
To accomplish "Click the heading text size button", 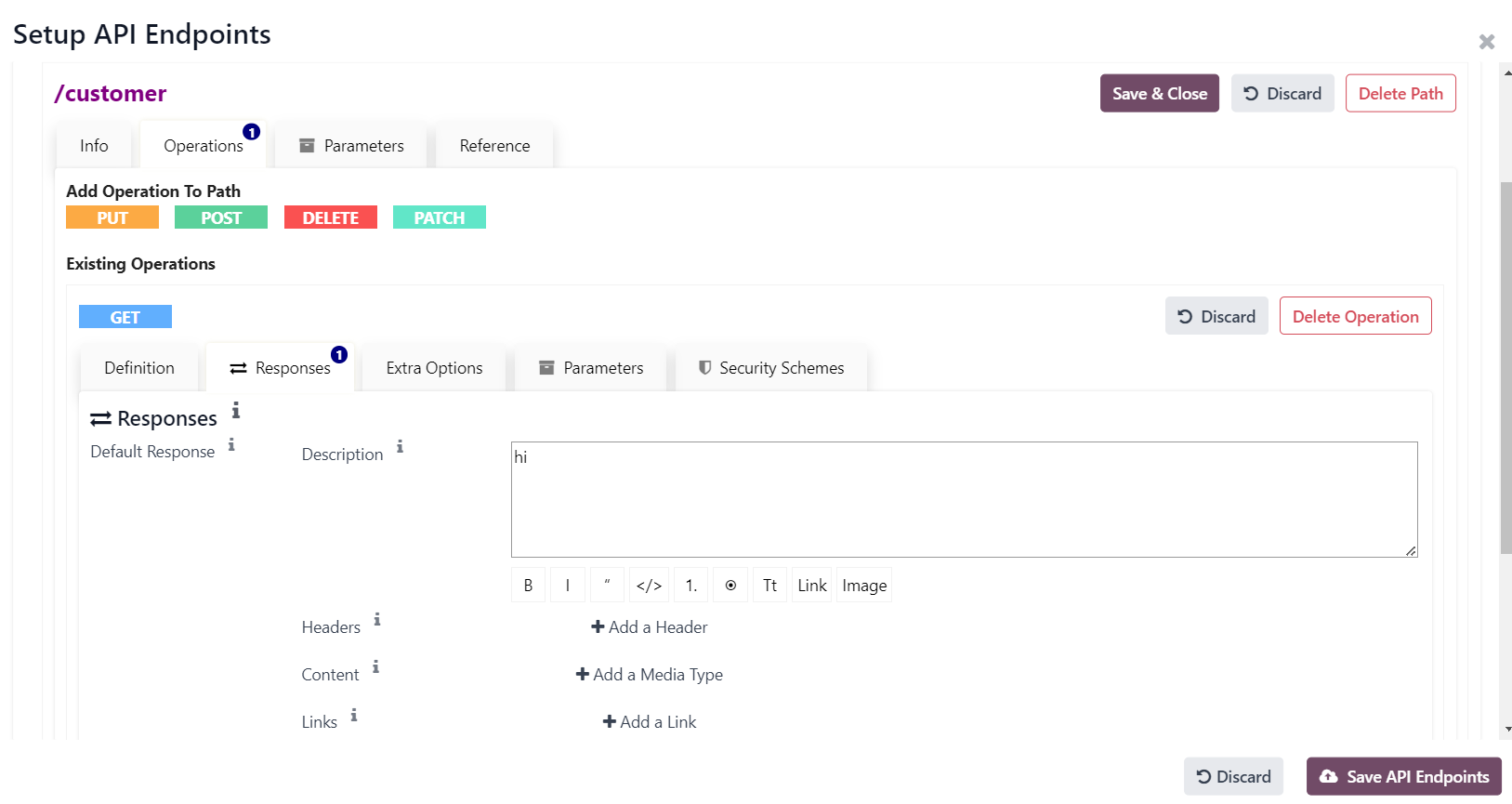I will click(769, 586).
